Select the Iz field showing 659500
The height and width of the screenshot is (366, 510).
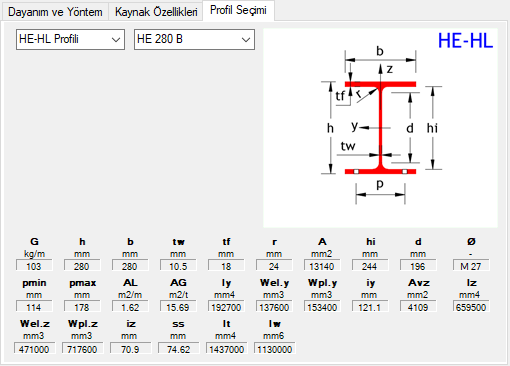click(471, 307)
